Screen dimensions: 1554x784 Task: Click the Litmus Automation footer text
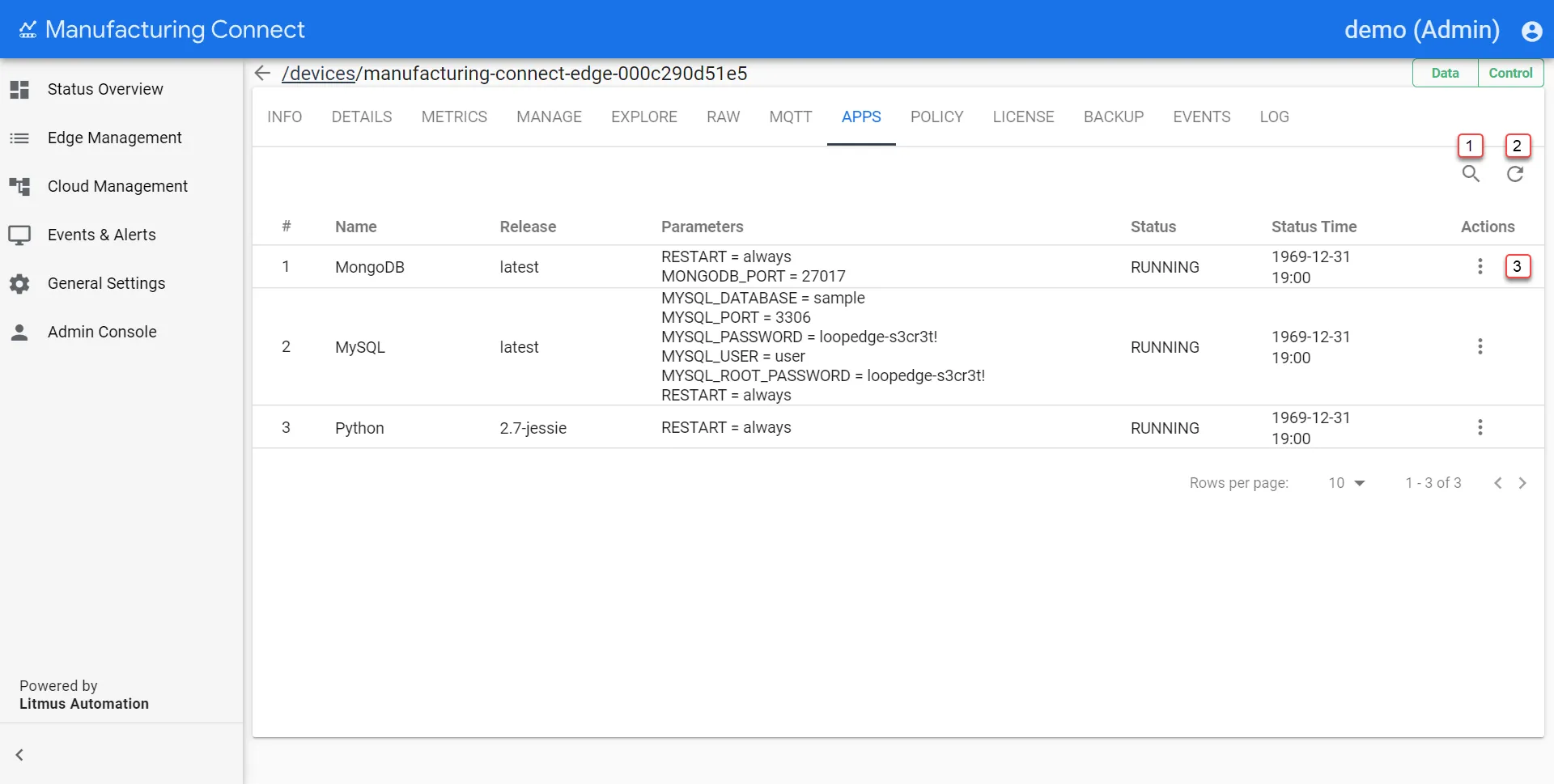coord(84,704)
